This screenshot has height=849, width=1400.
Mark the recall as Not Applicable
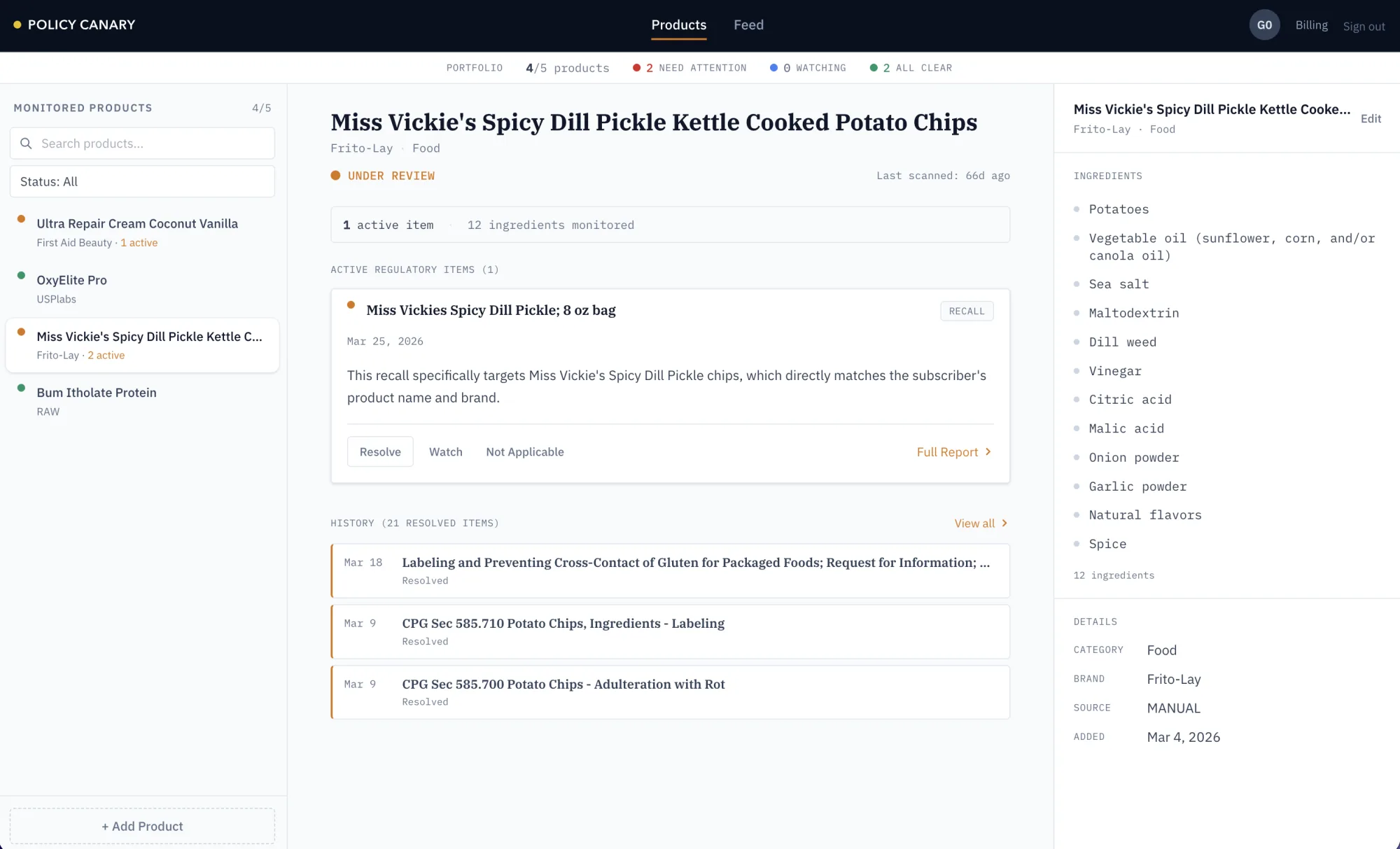[x=525, y=452]
